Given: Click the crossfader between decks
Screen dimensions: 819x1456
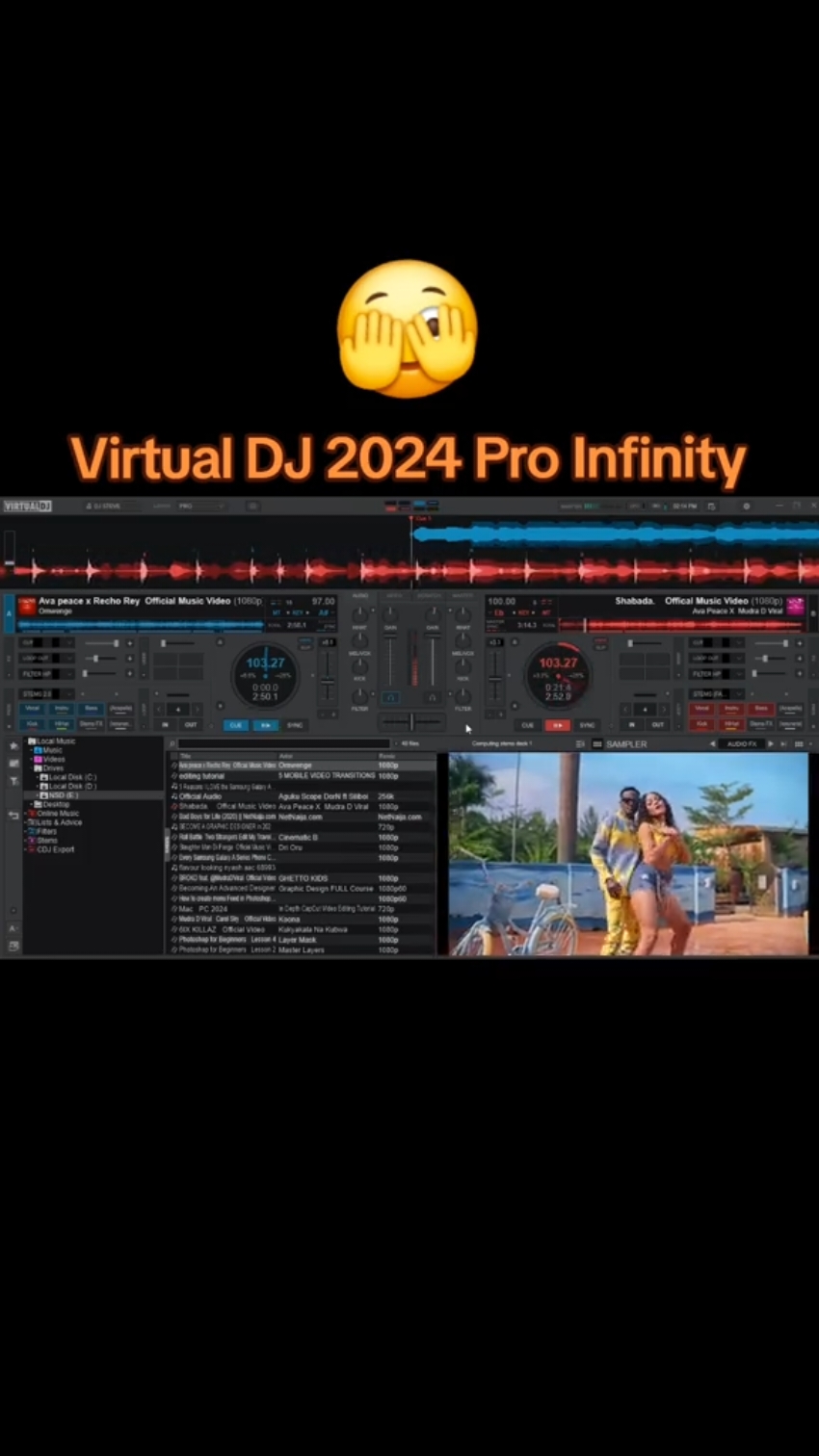Looking at the screenshot, I should [411, 722].
